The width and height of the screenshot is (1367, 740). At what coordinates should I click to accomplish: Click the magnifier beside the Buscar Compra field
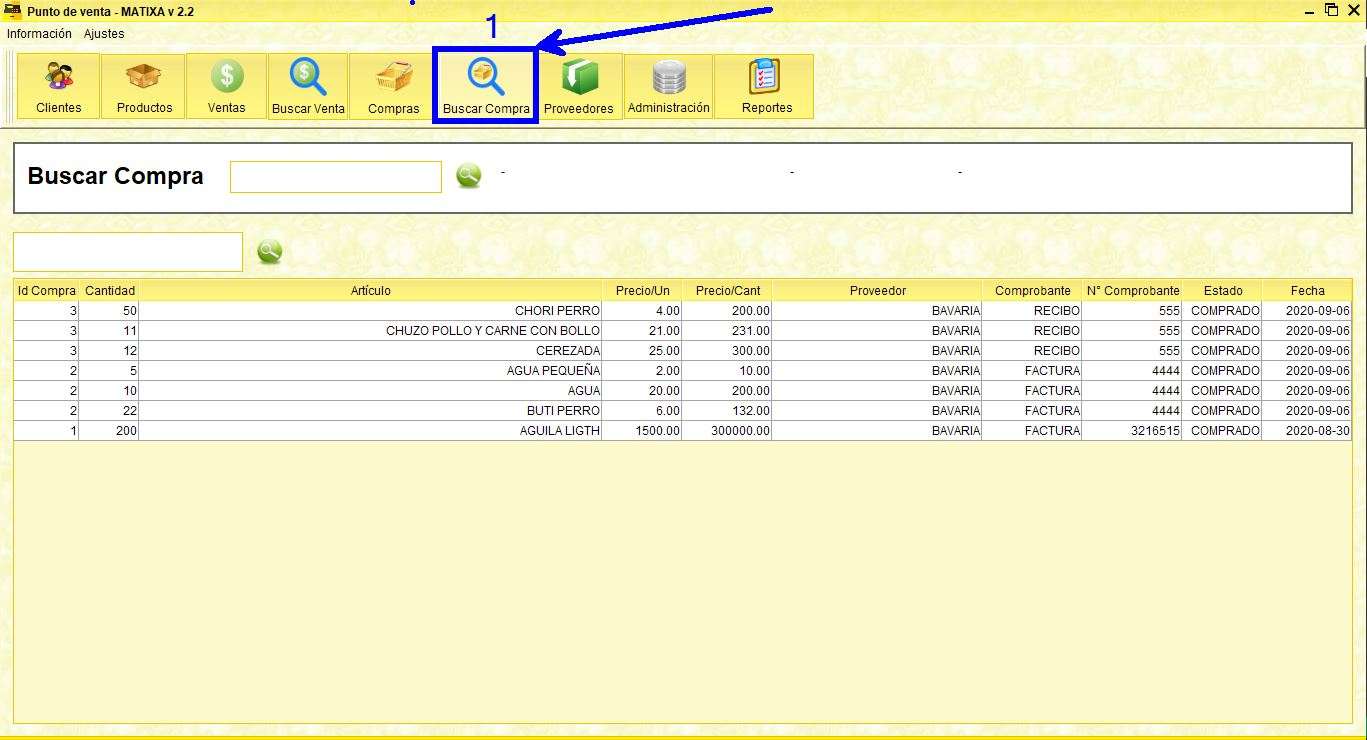coord(468,175)
